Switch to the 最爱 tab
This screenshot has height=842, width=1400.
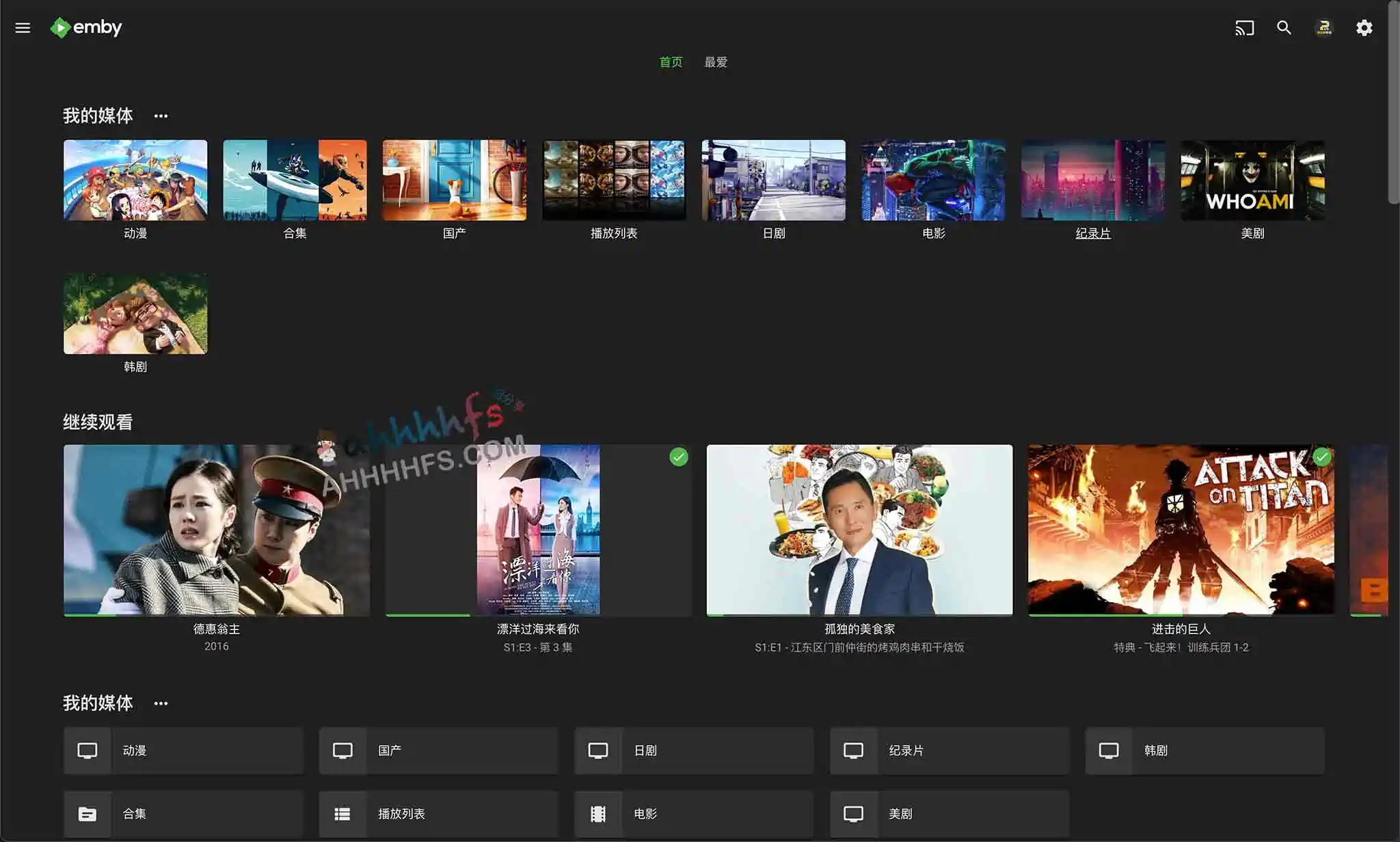click(716, 62)
